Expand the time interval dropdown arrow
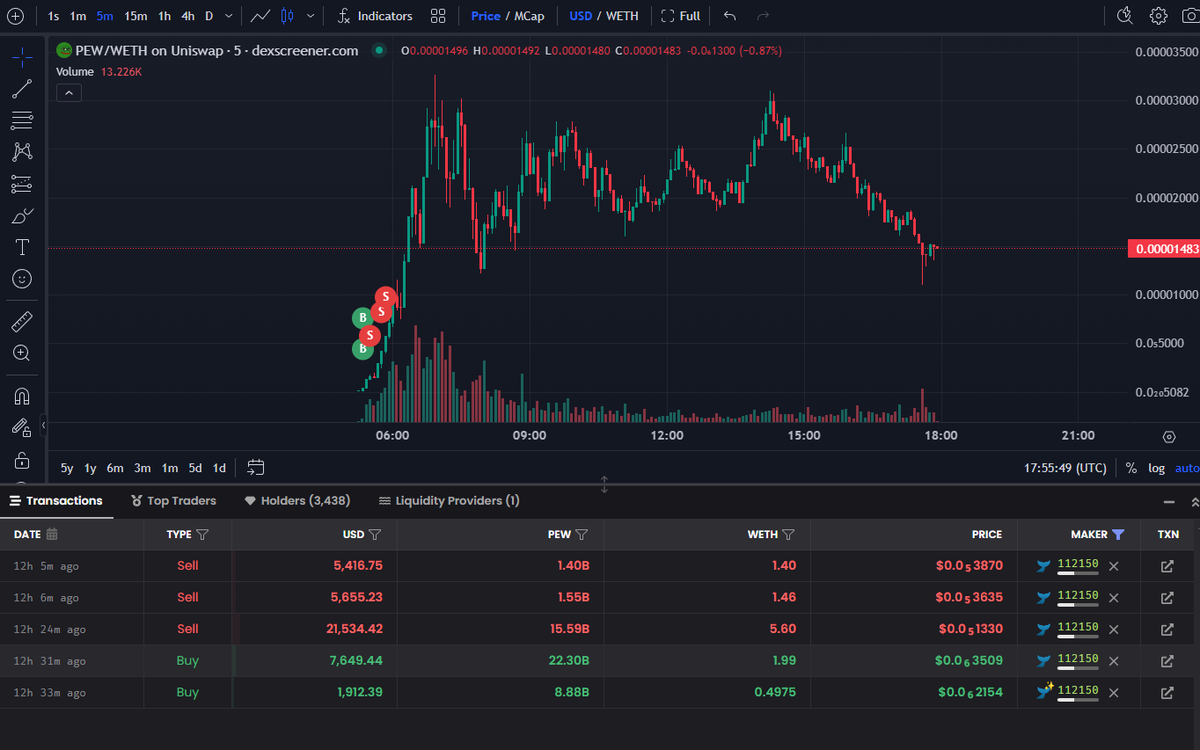Image resolution: width=1200 pixels, height=750 pixels. coord(230,16)
